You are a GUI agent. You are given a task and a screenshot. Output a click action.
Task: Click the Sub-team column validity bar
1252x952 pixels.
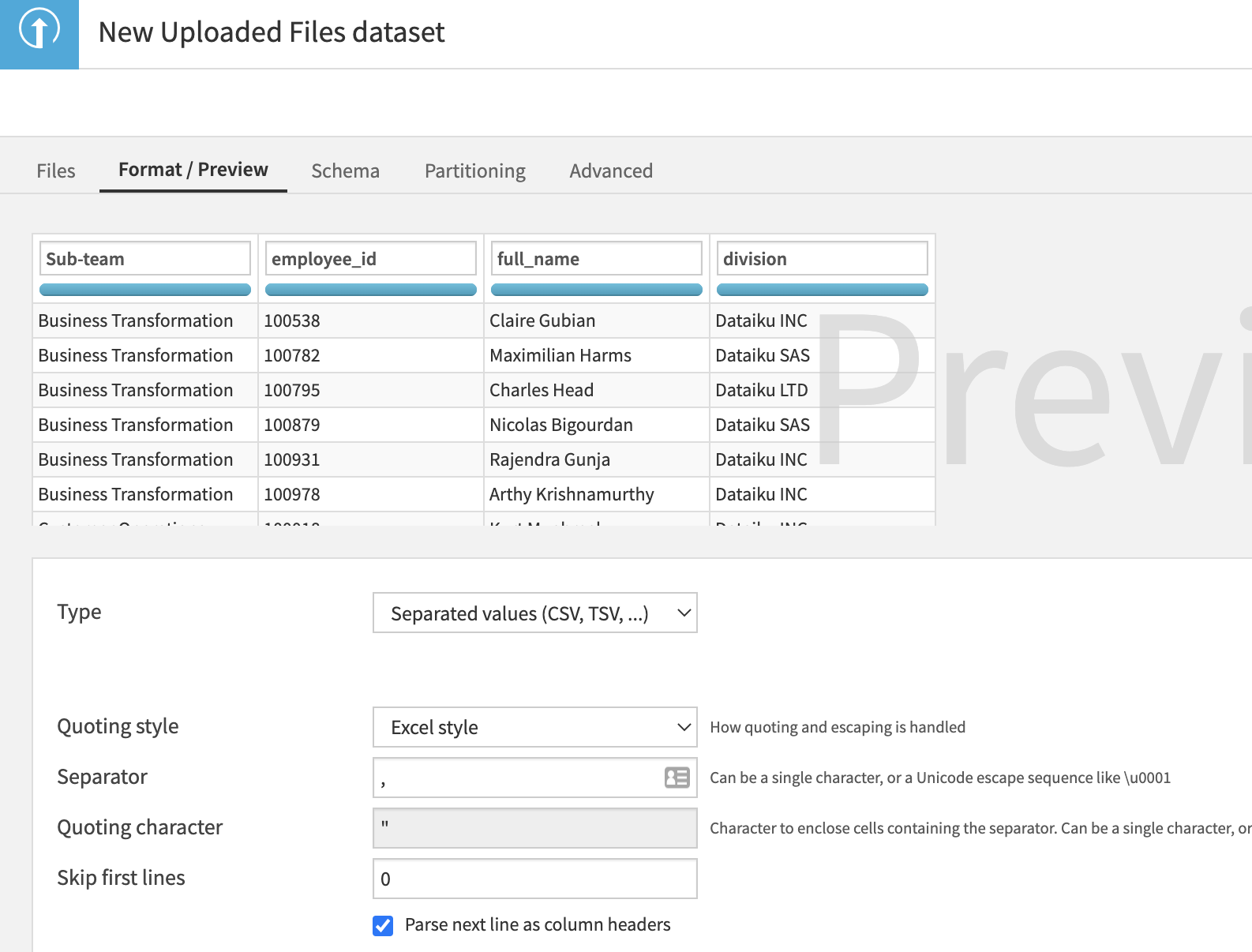[x=145, y=290]
